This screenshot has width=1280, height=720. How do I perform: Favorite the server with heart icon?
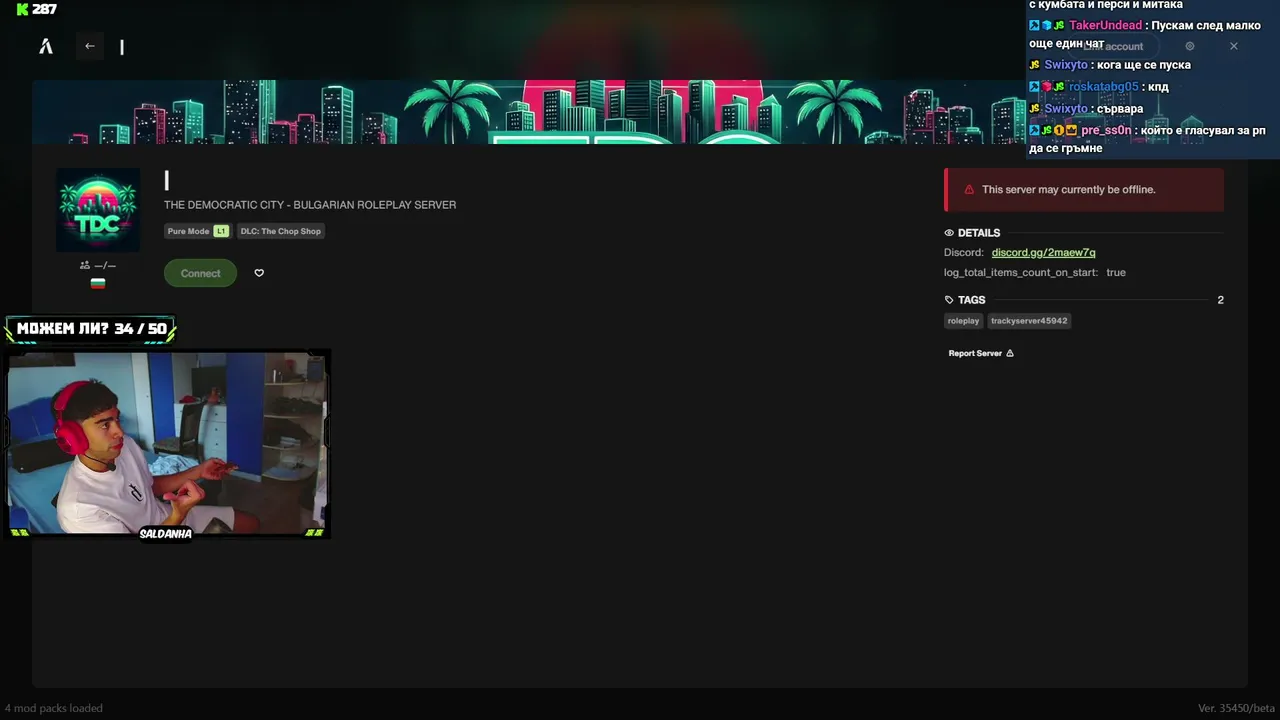pos(259,273)
